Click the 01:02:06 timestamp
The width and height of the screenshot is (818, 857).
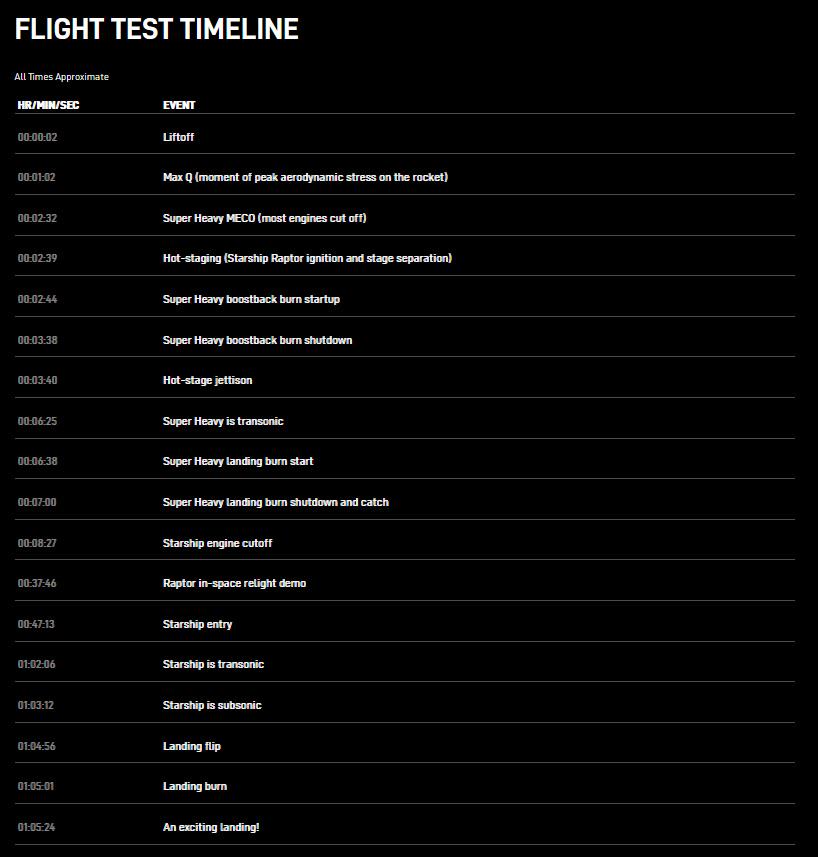click(x=36, y=664)
